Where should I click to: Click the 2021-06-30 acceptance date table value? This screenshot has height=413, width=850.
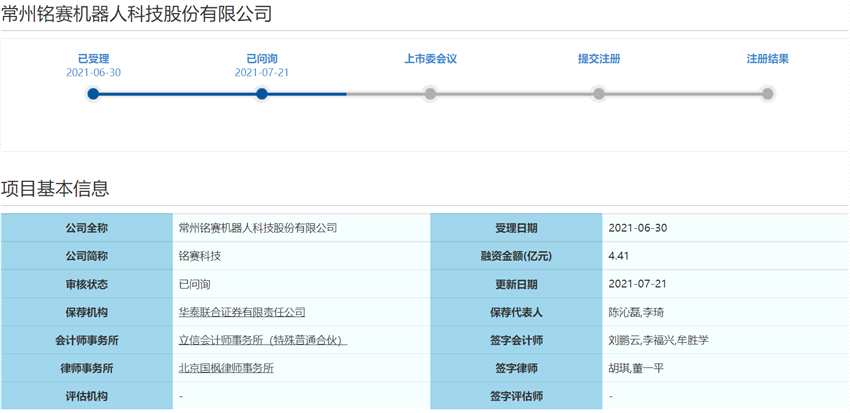pyautogui.click(x=638, y=228)
